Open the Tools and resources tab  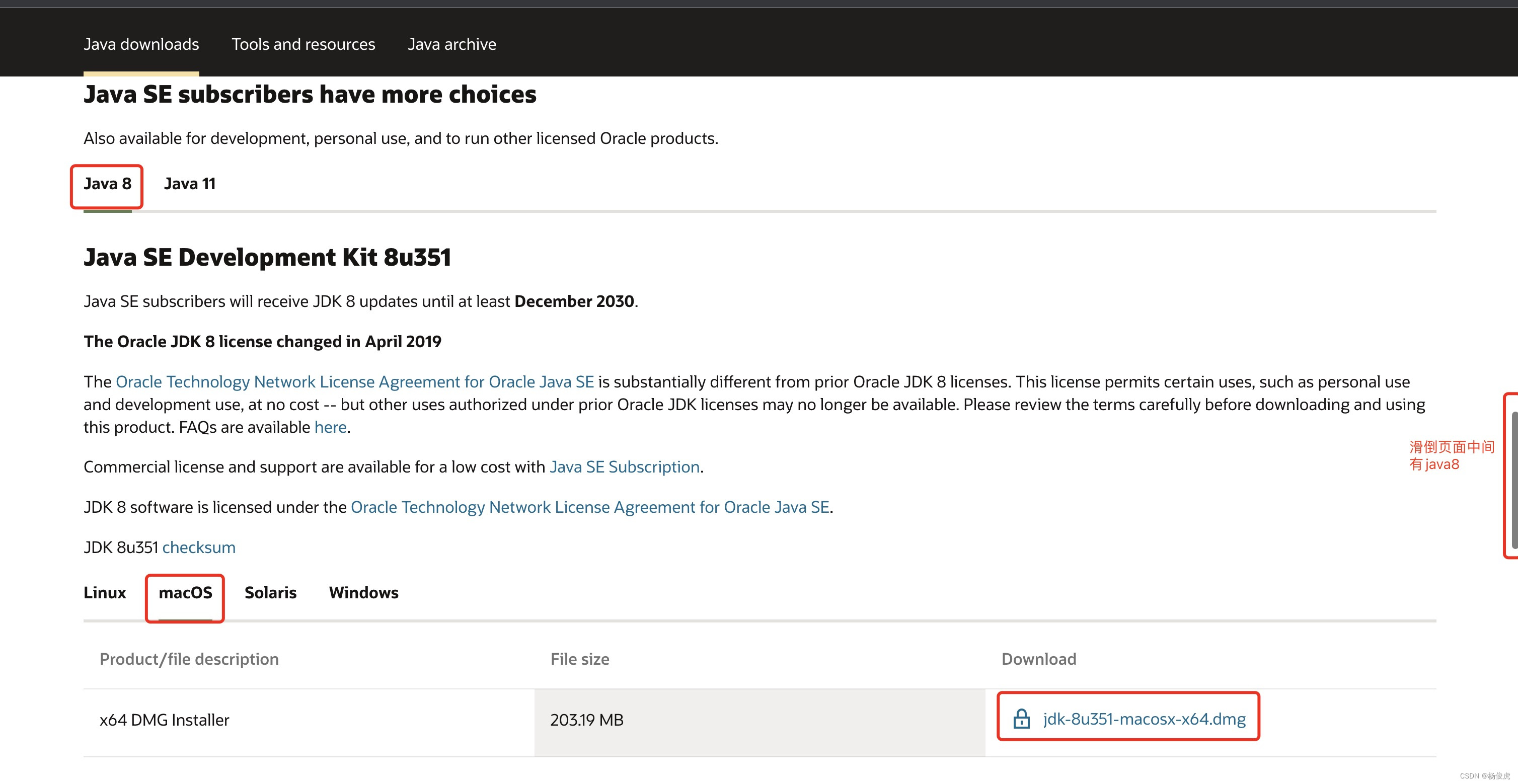click(x=303, y=44)
